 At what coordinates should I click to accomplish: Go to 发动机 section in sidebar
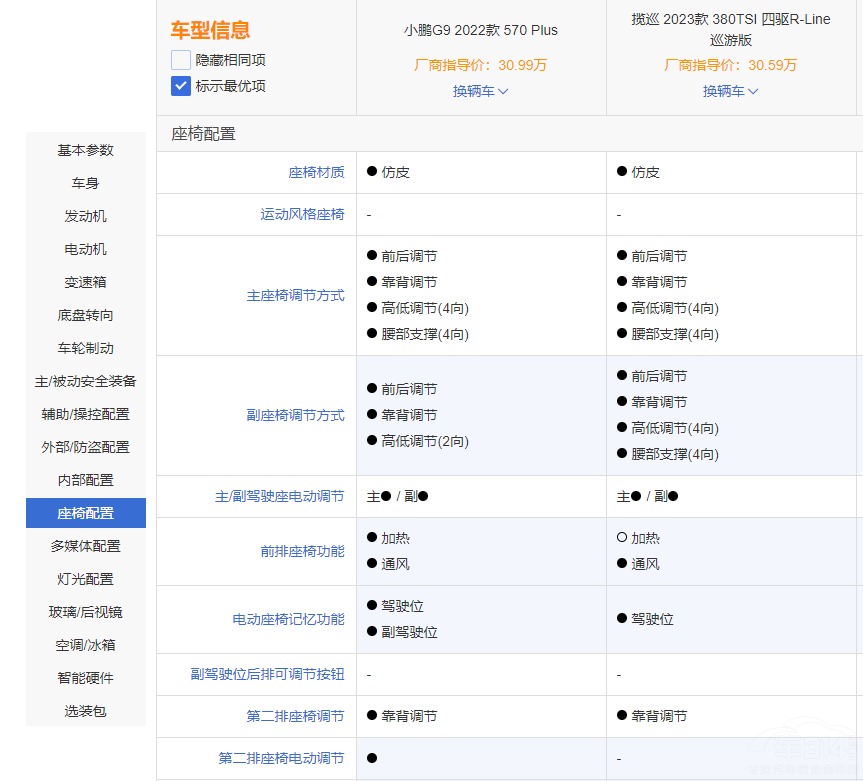pyautogui.click(x=86, y=216)
